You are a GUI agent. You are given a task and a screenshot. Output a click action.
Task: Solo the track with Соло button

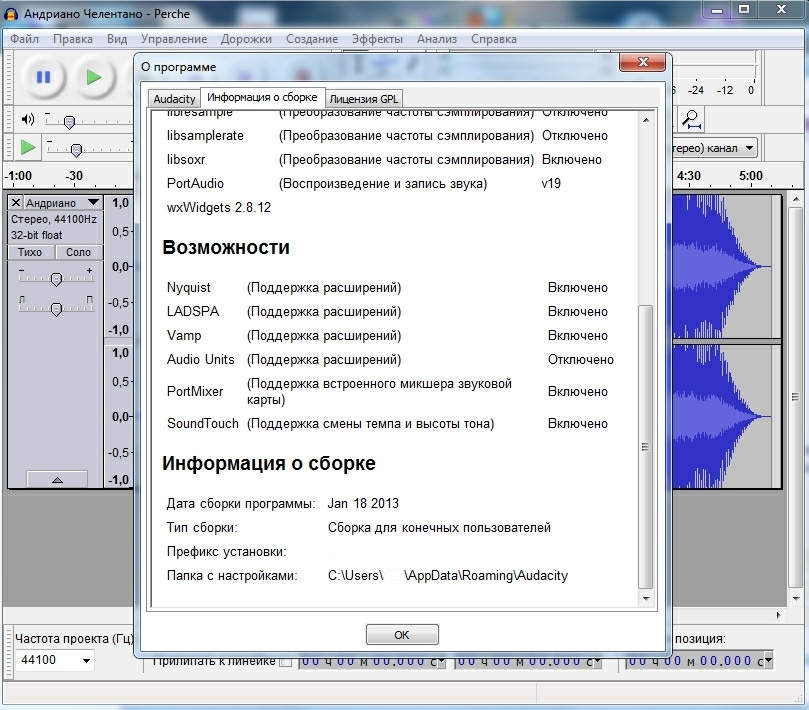(78, 252)
